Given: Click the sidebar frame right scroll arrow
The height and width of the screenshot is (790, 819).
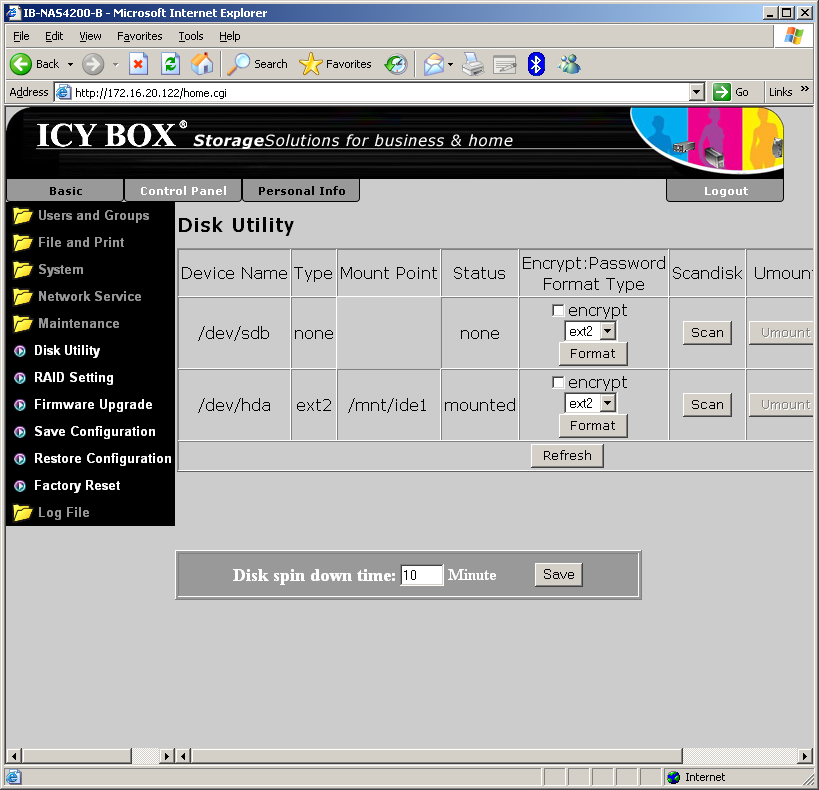Looking at the screenshot, I should pyautogui.click(x=167, y=756).
